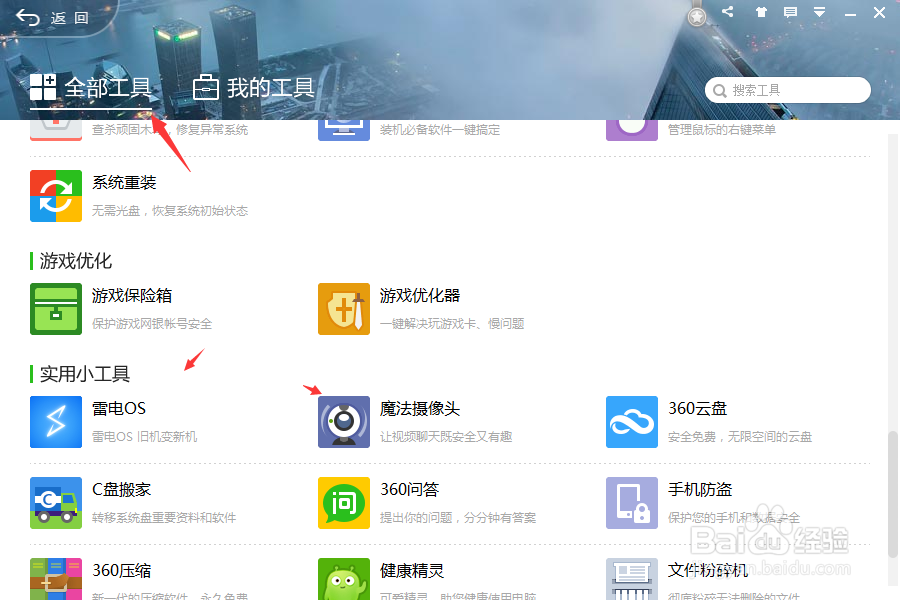Click the 360问答 title text
Image resolution: width=900 pixels, height=600 pixels.
pyautogui.click(x=409, y=490)
